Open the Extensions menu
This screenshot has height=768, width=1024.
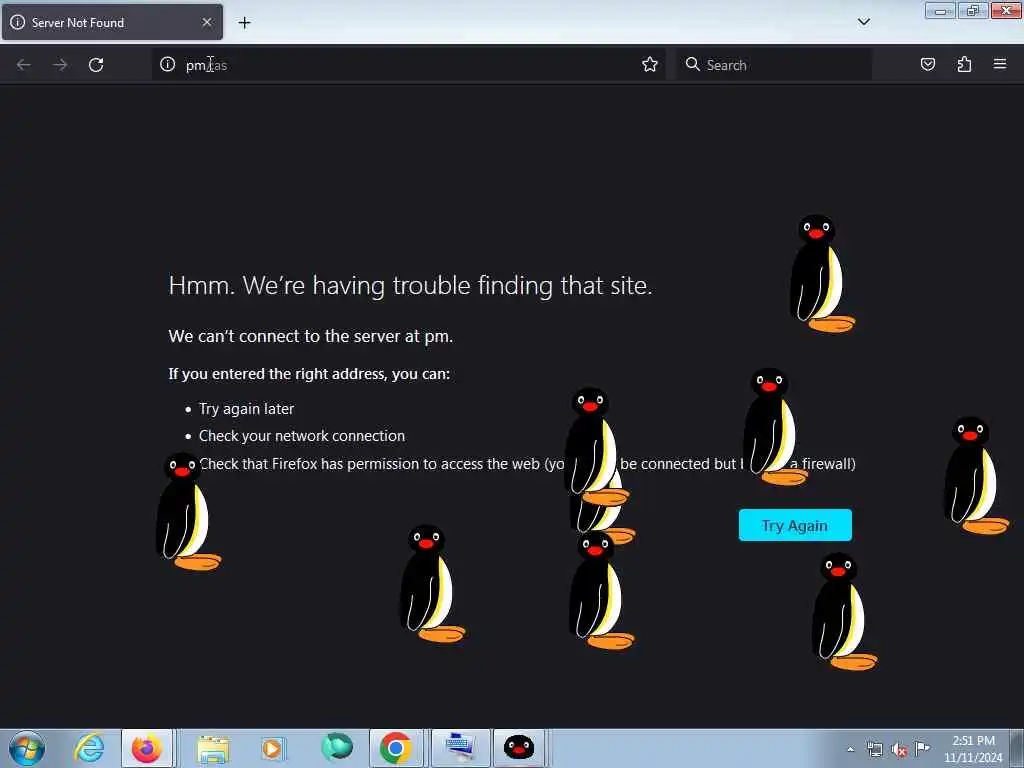coord(964,65)
